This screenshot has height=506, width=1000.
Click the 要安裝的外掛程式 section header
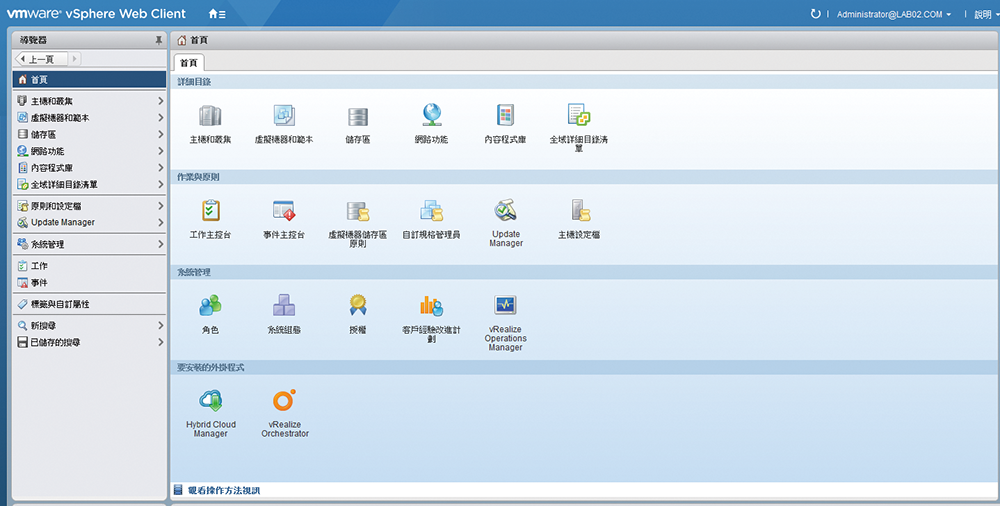(210, 368)
